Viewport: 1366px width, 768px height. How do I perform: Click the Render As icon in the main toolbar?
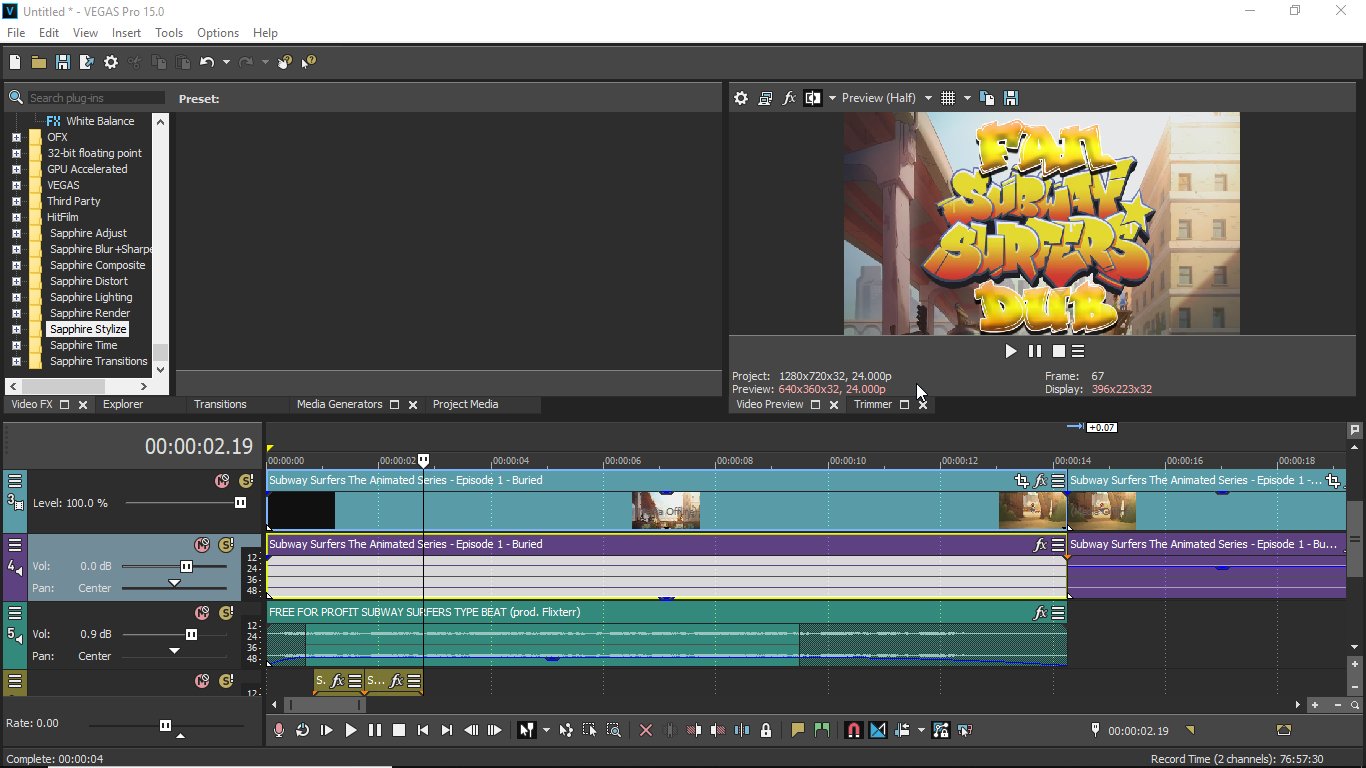tap(87, 62)
